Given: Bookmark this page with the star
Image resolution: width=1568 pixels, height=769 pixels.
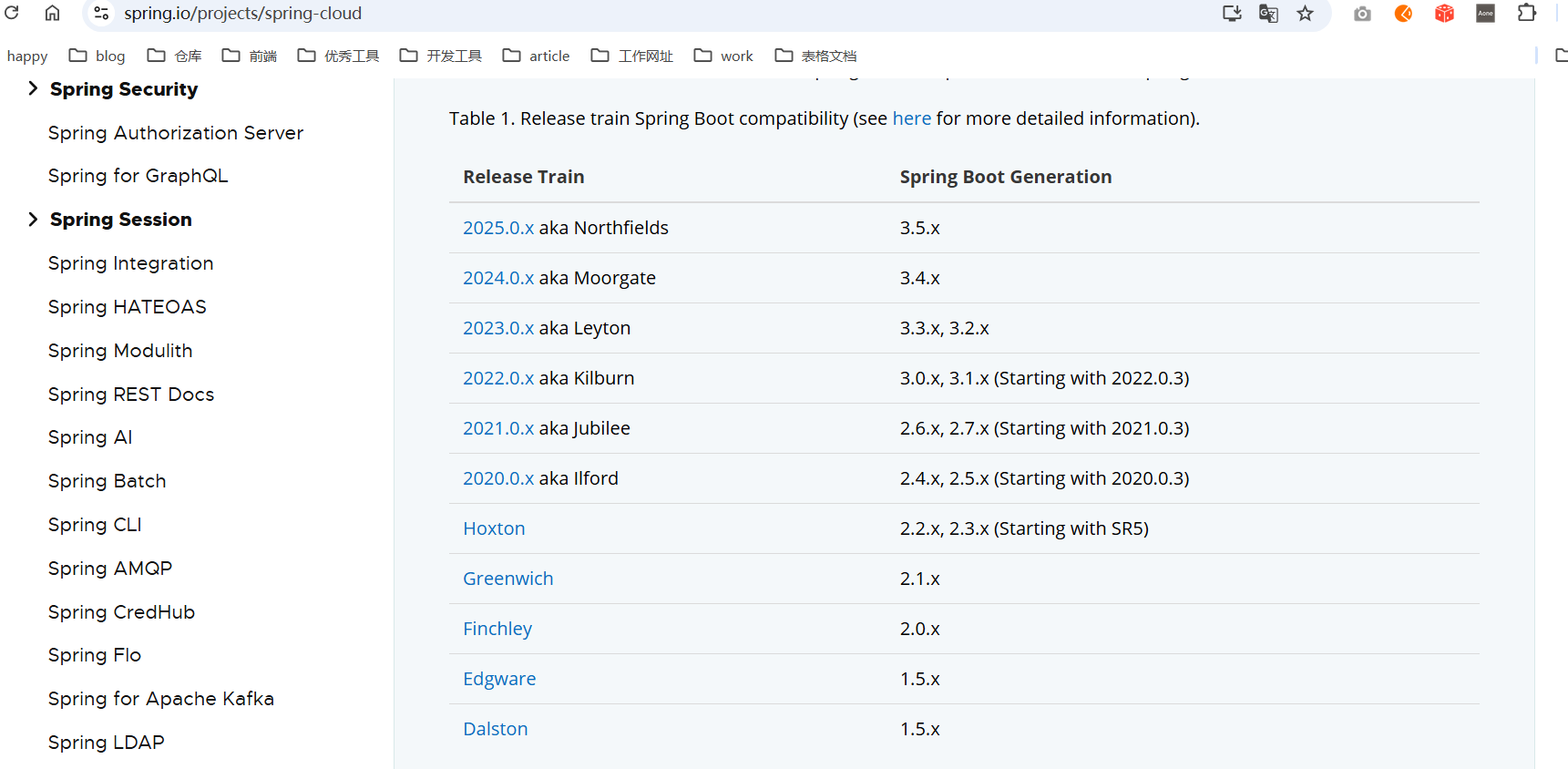Looking at the screenshot, I should point(1306,14).
